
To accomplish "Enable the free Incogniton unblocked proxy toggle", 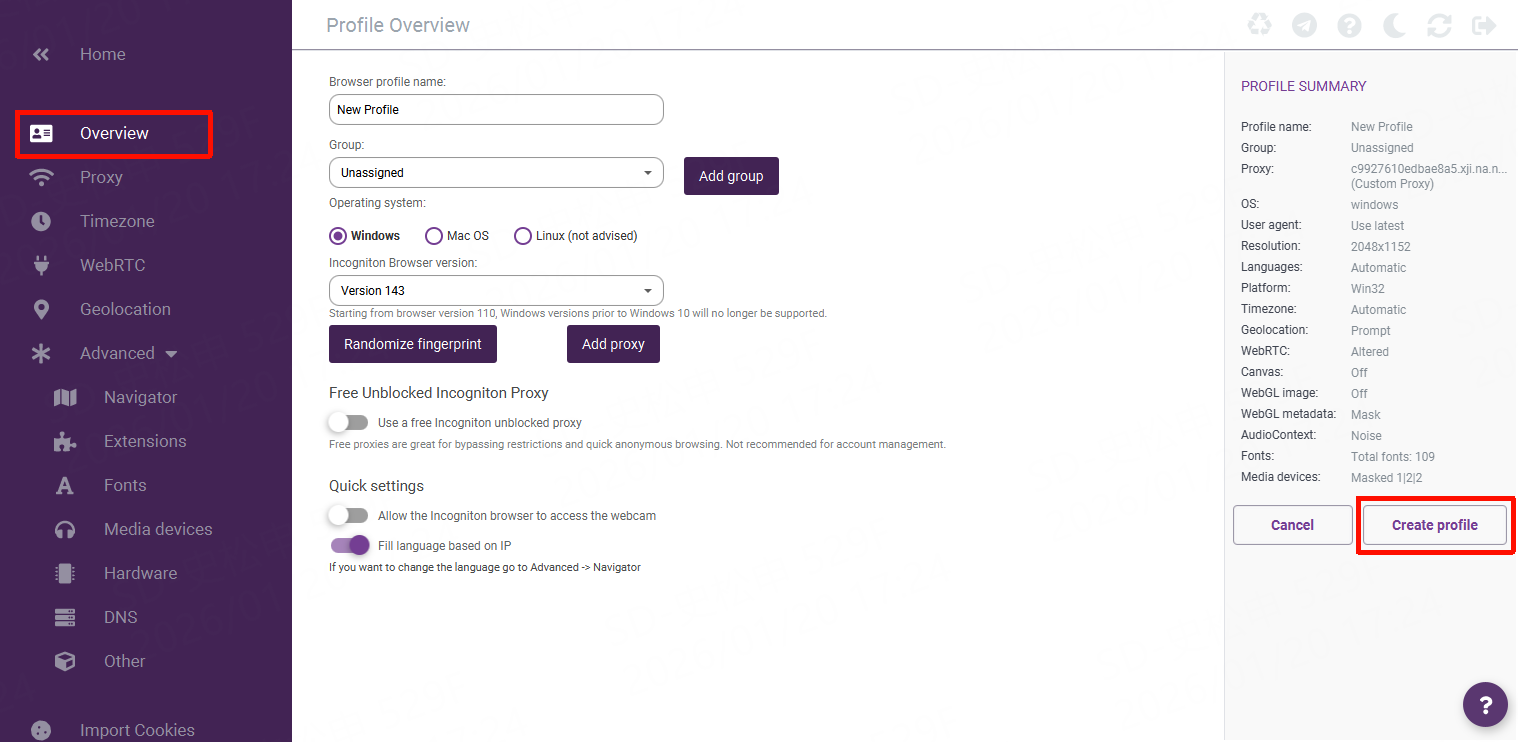I will 348,423.
